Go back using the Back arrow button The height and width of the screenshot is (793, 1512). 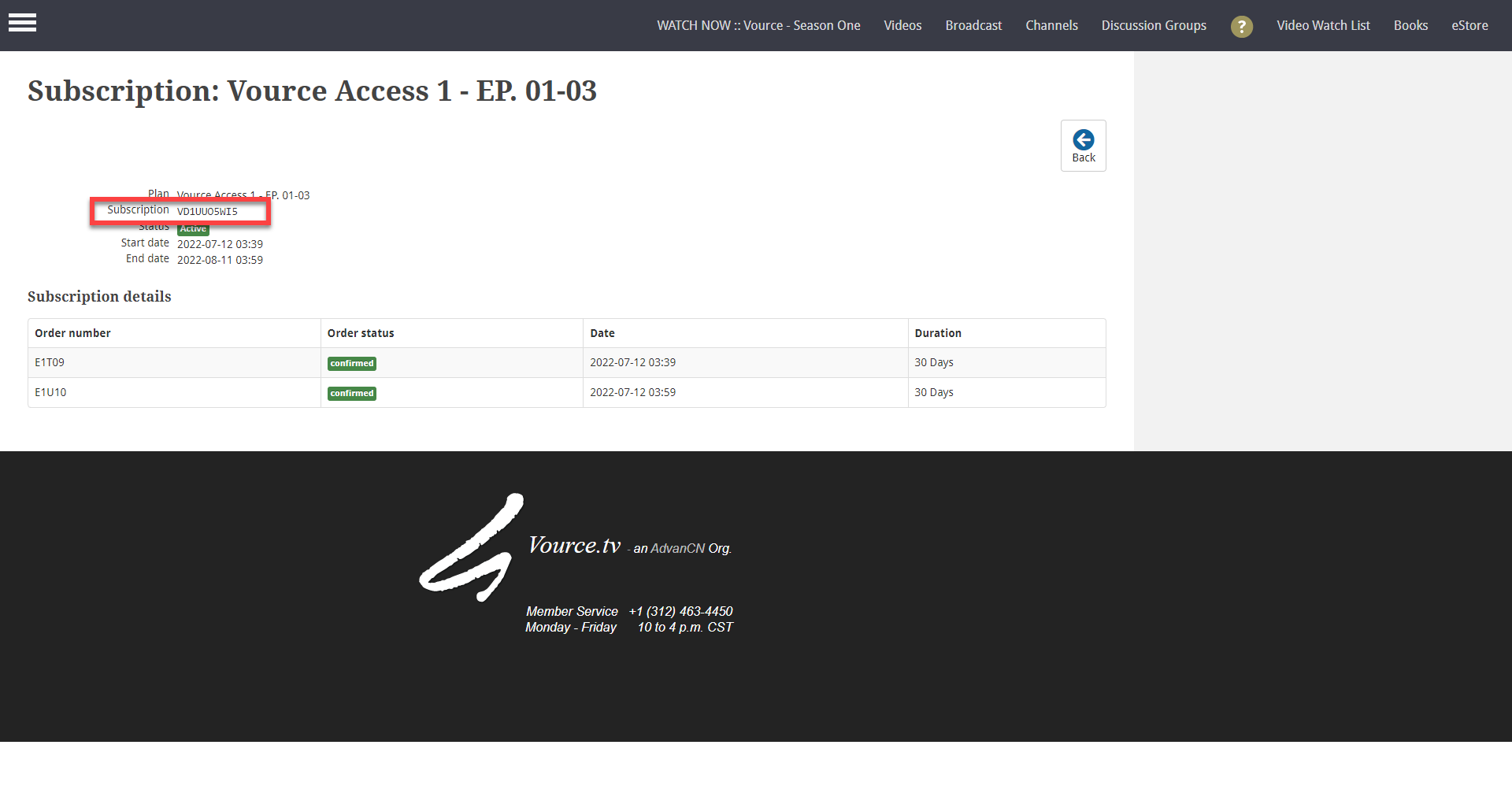coord(1083,146)
